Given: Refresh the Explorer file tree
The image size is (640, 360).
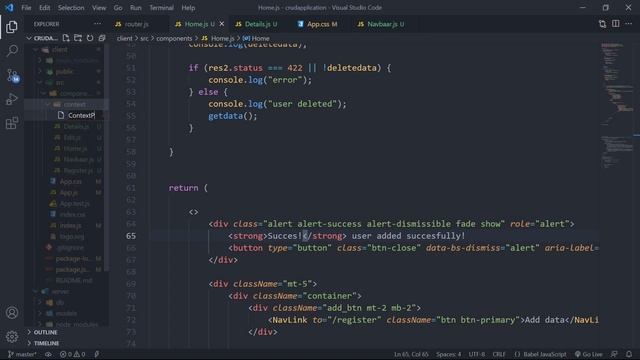Looking at the screenshot, I should click(90, 38).
